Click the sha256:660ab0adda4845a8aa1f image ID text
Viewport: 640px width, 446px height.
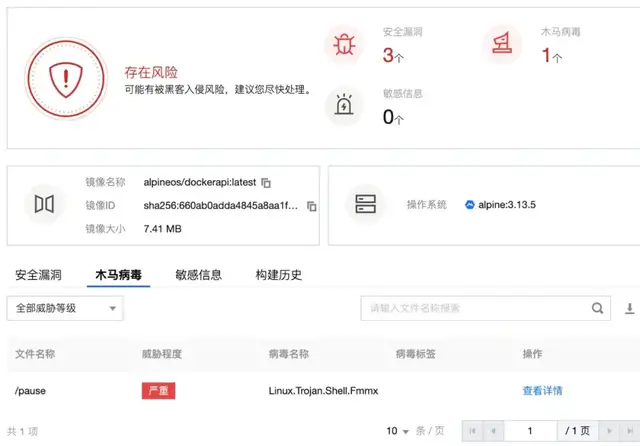click(x=221, y=206)
